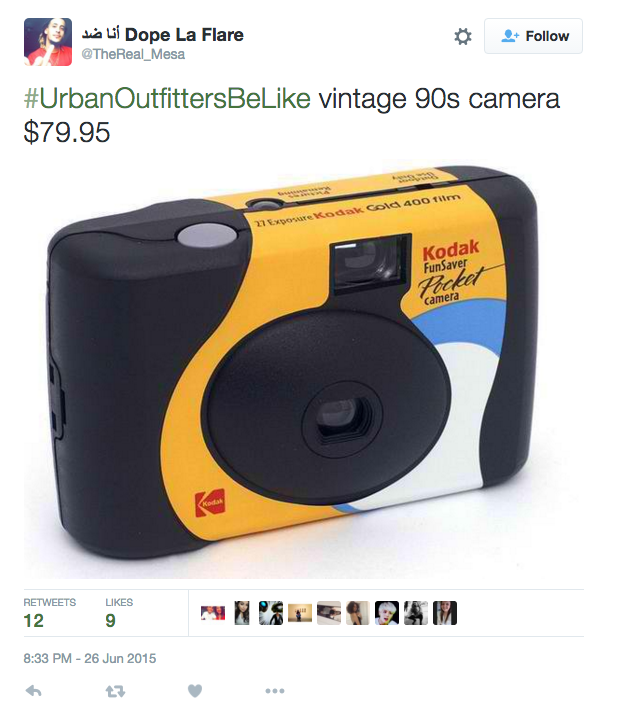Open the more options ellipsis menu
The width and height of the screenshot is (617, 720).
click(275, 690)
